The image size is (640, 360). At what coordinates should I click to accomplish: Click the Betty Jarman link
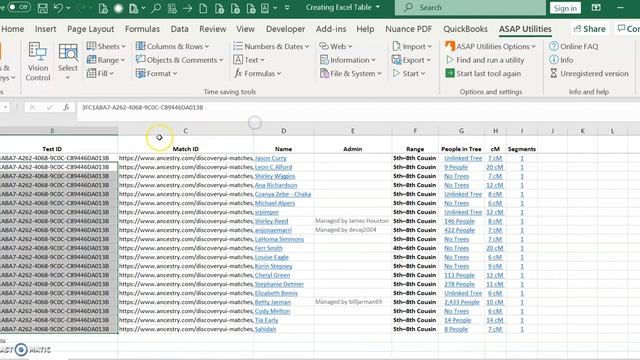pos(273,302)
